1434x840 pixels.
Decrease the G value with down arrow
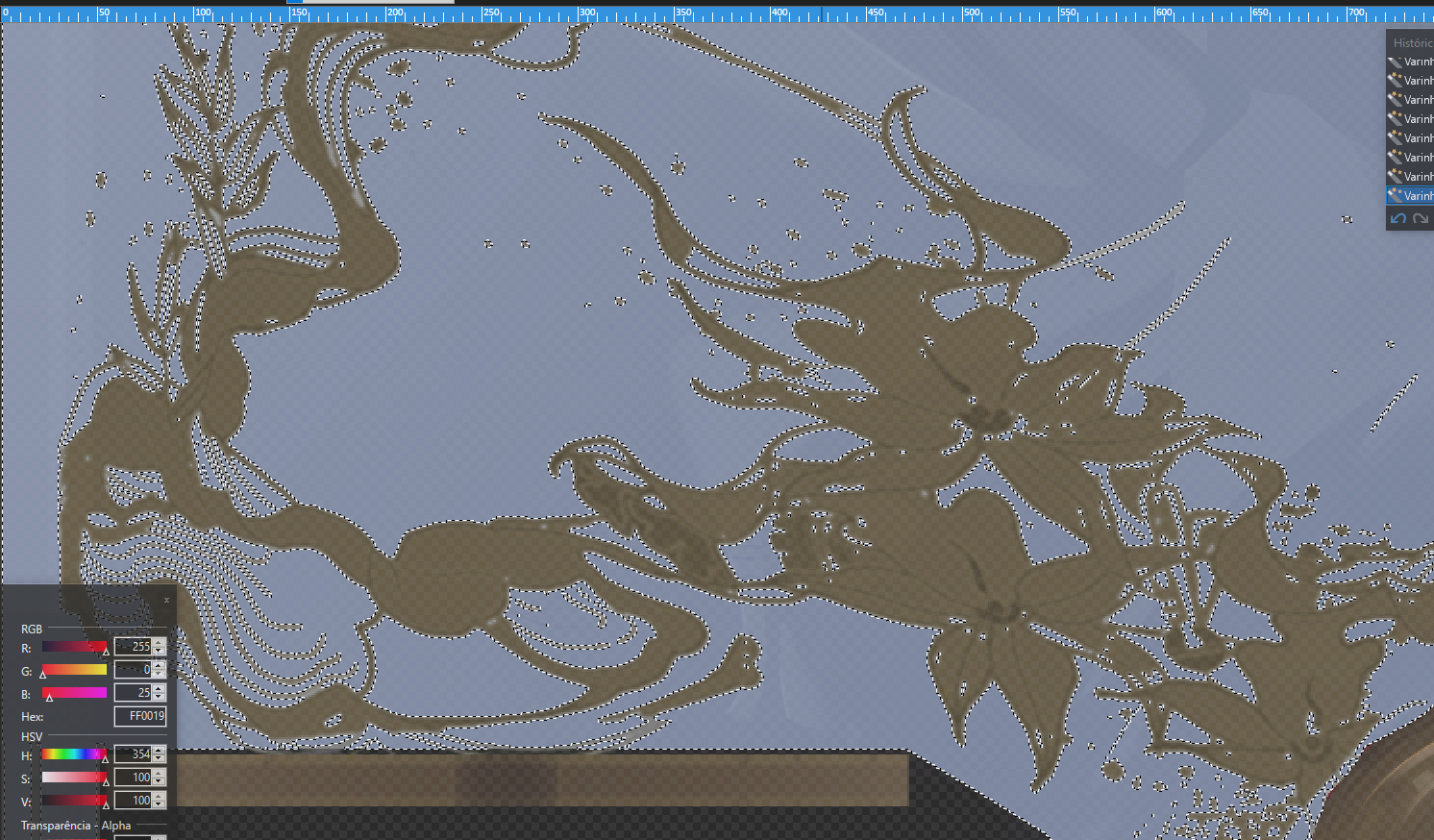pyautogui.click(x=160, y=675)
